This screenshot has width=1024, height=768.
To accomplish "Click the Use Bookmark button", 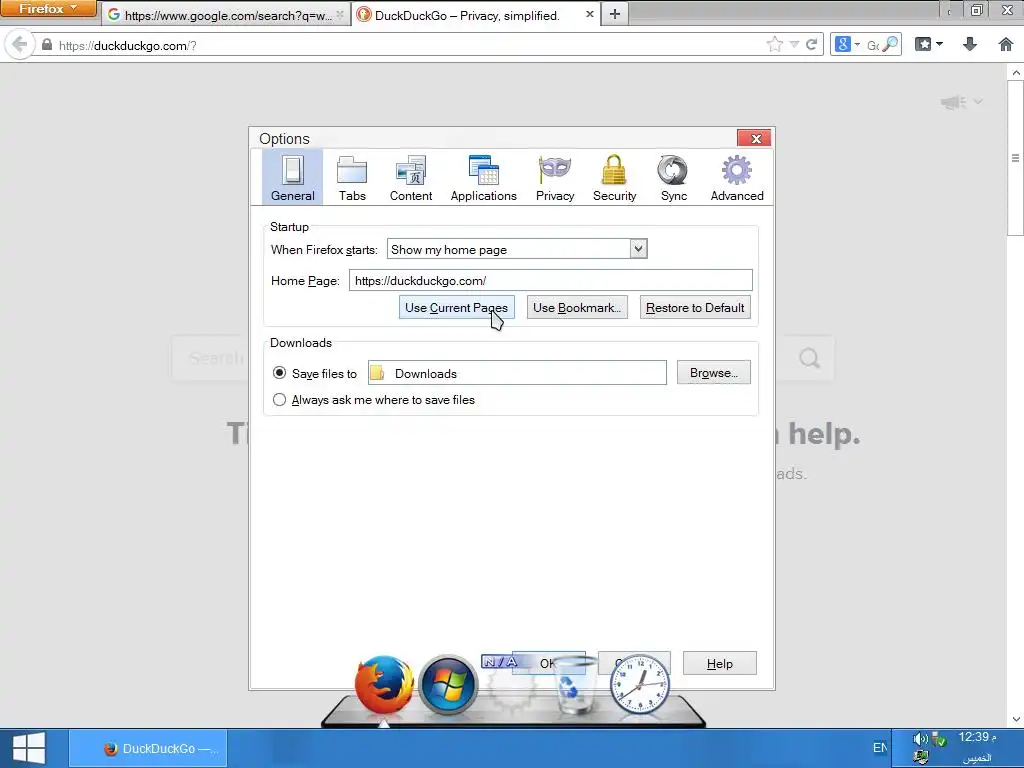I will pos(577,308).
